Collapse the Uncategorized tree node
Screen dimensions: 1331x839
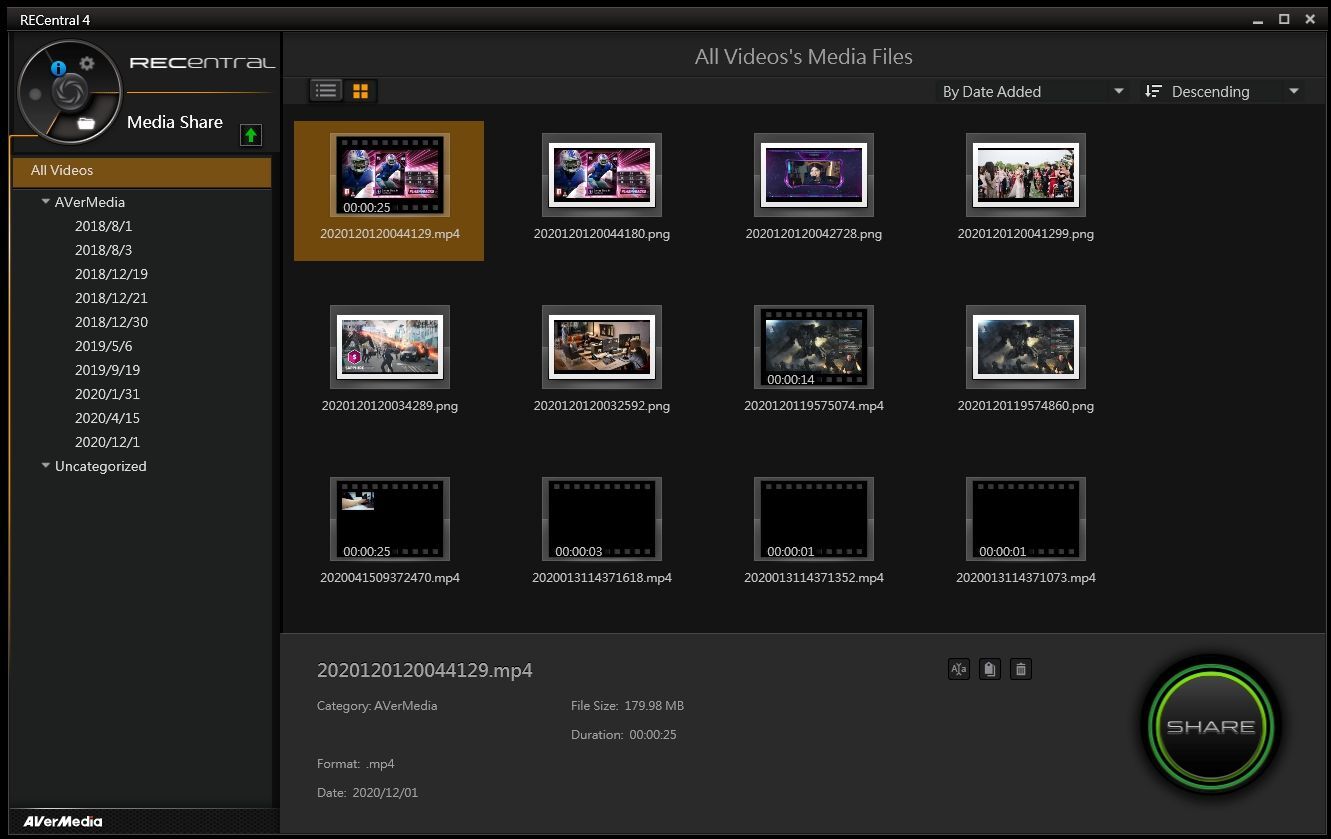click(46, 466)
